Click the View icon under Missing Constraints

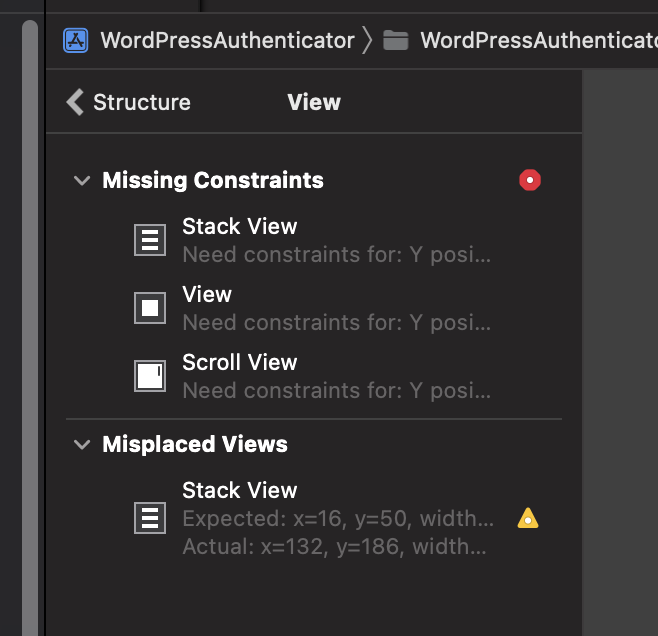(x=150, y=308)
